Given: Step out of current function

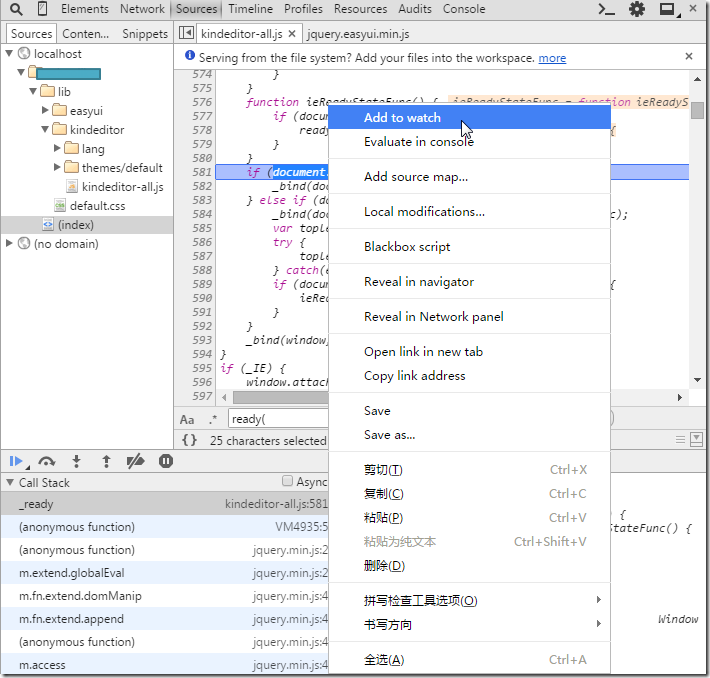Looking at the screenshot, I should point(106,461).
